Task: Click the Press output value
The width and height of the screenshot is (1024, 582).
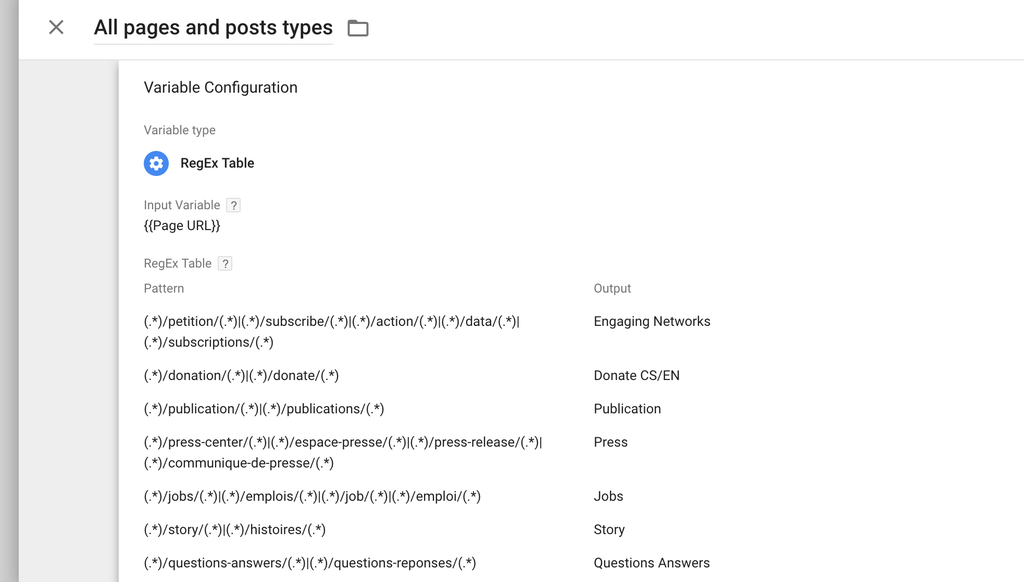Action: (611, 442)
